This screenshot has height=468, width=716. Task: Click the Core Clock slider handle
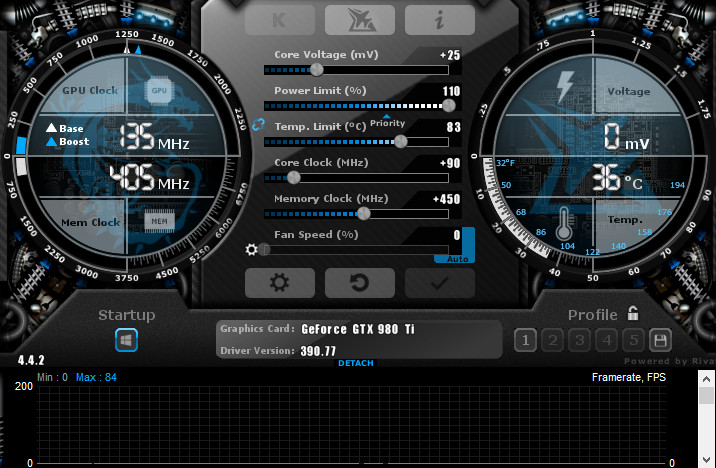[x=294, y=178]
